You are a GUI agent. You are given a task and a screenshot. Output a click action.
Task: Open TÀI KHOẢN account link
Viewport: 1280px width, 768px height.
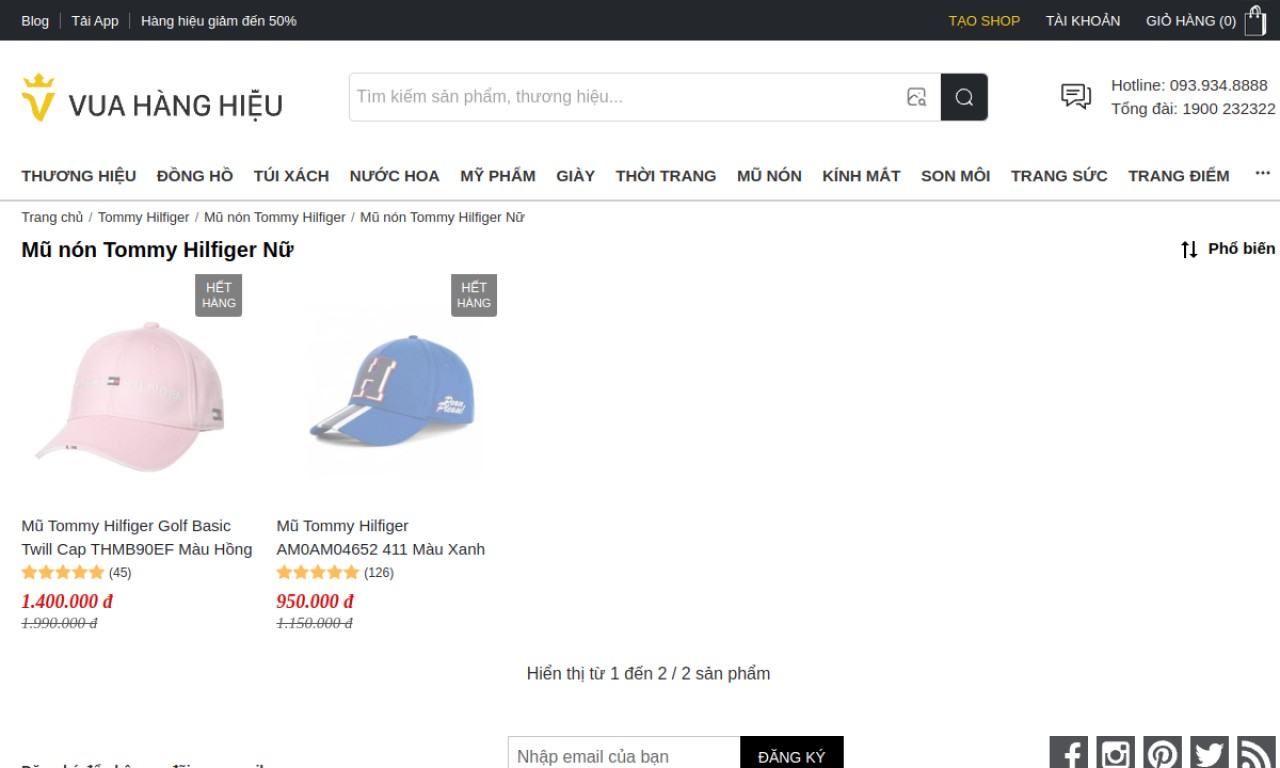pos(1083,21)
